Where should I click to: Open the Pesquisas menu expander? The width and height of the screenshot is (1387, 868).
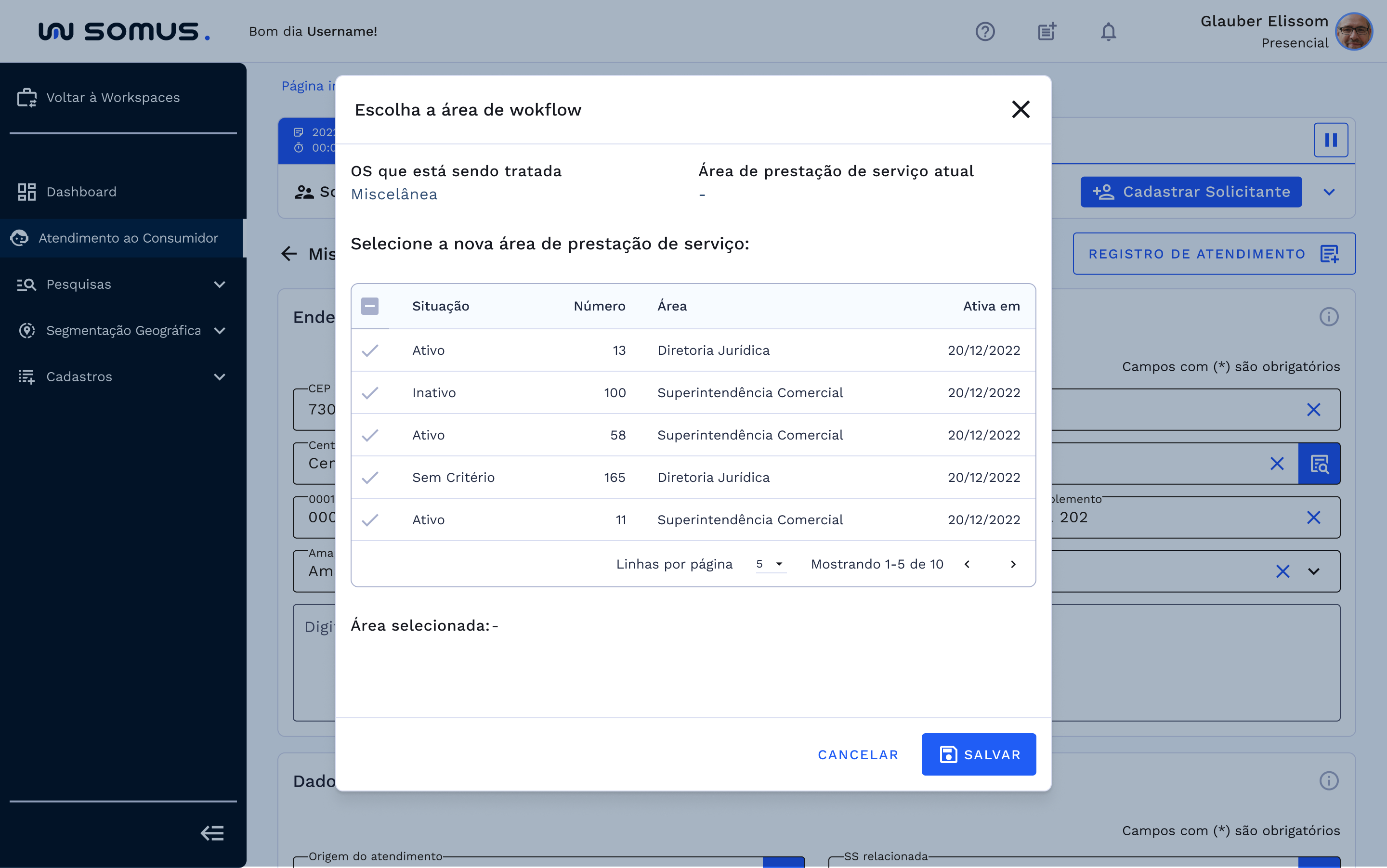coord(220,284)
